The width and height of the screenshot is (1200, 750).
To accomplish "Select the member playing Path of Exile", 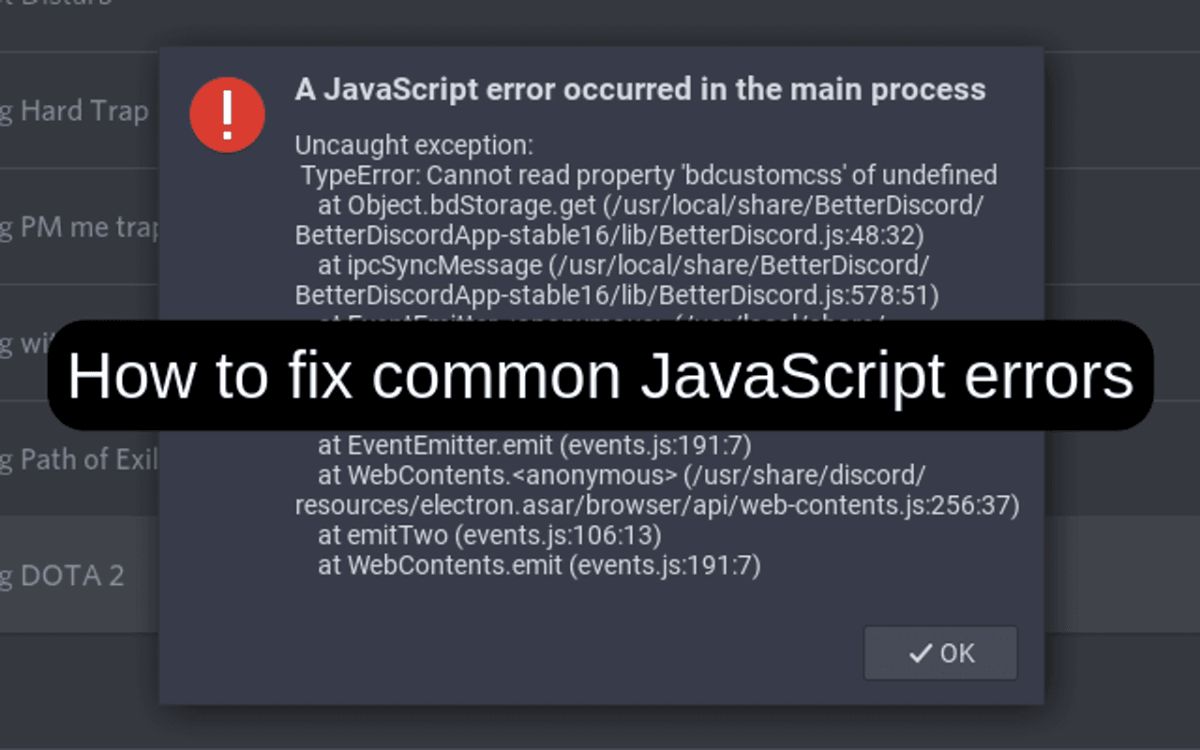I will pos(80,459).
